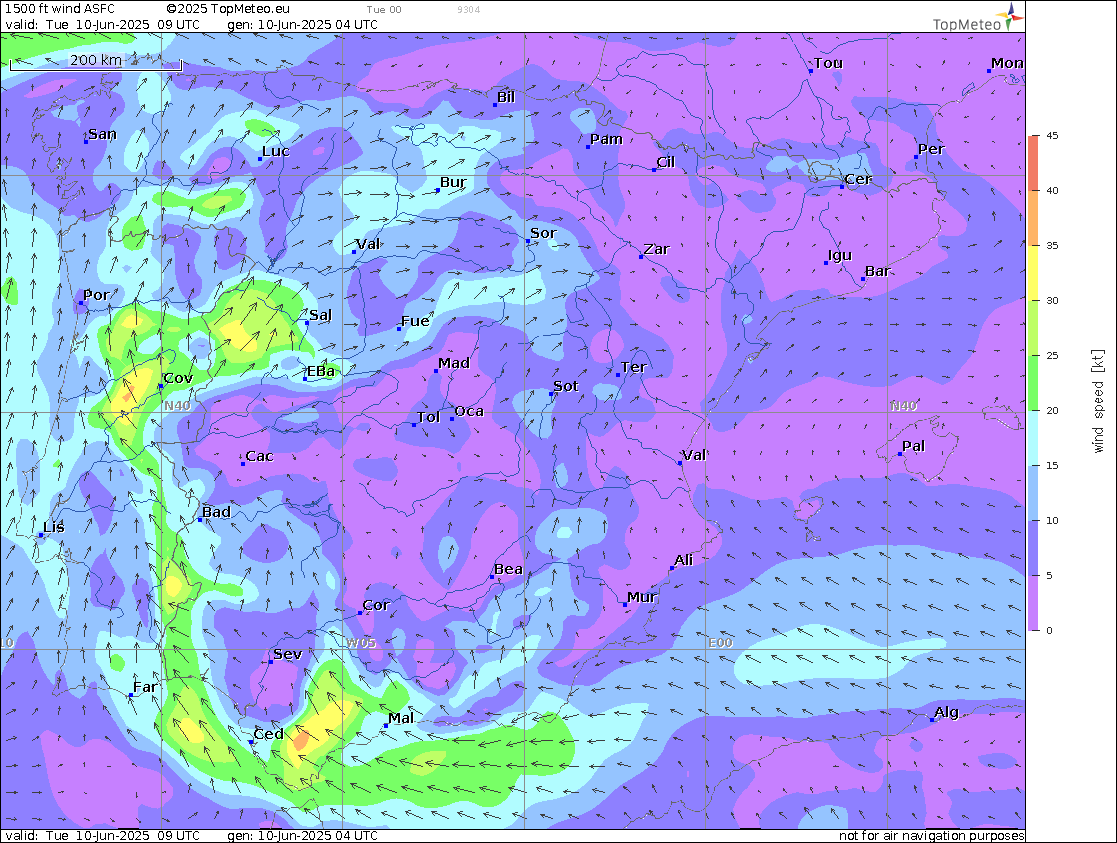Click the Igu city marker
The image size is (1117, 843).
826,263
